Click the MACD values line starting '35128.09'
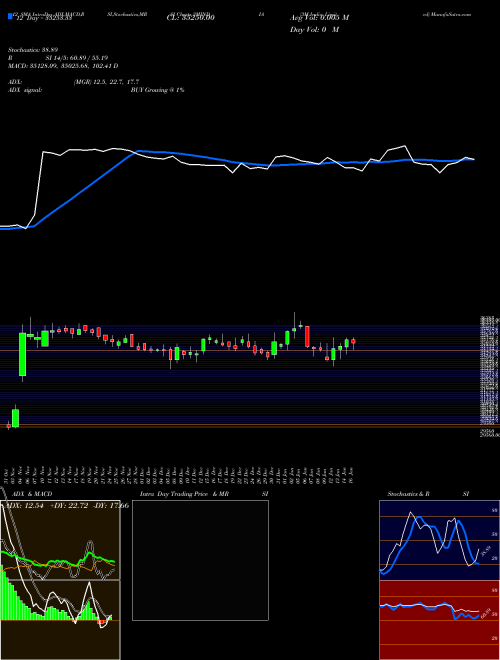Viewport: 500px width, 660px height. (x=72, y=66)
